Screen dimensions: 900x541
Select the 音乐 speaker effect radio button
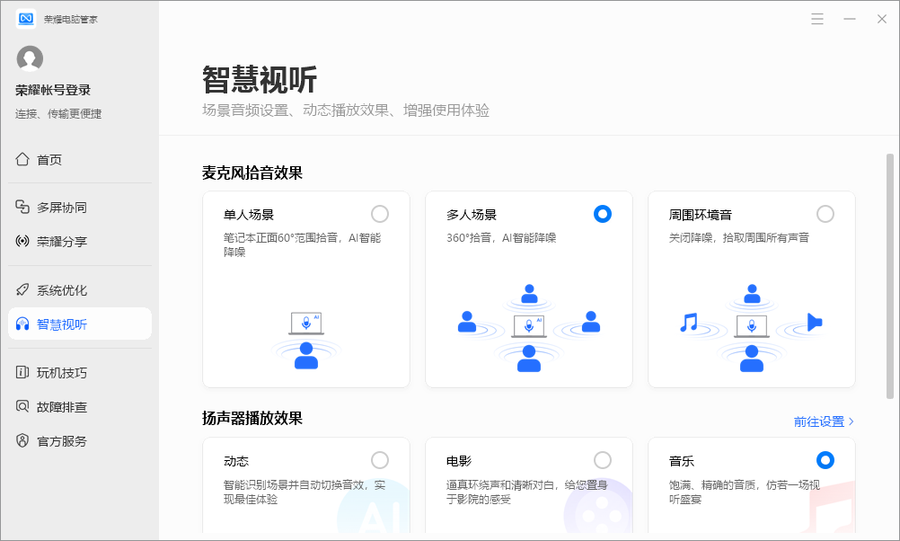tap(825, 460)
